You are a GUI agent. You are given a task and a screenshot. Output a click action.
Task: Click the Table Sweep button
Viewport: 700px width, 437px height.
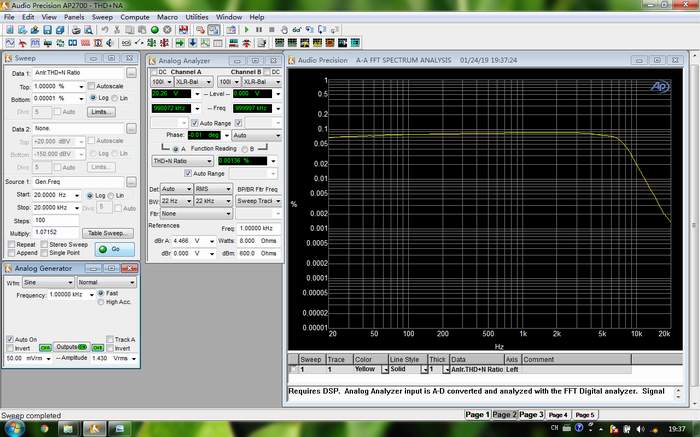click(x=108, y=233)
